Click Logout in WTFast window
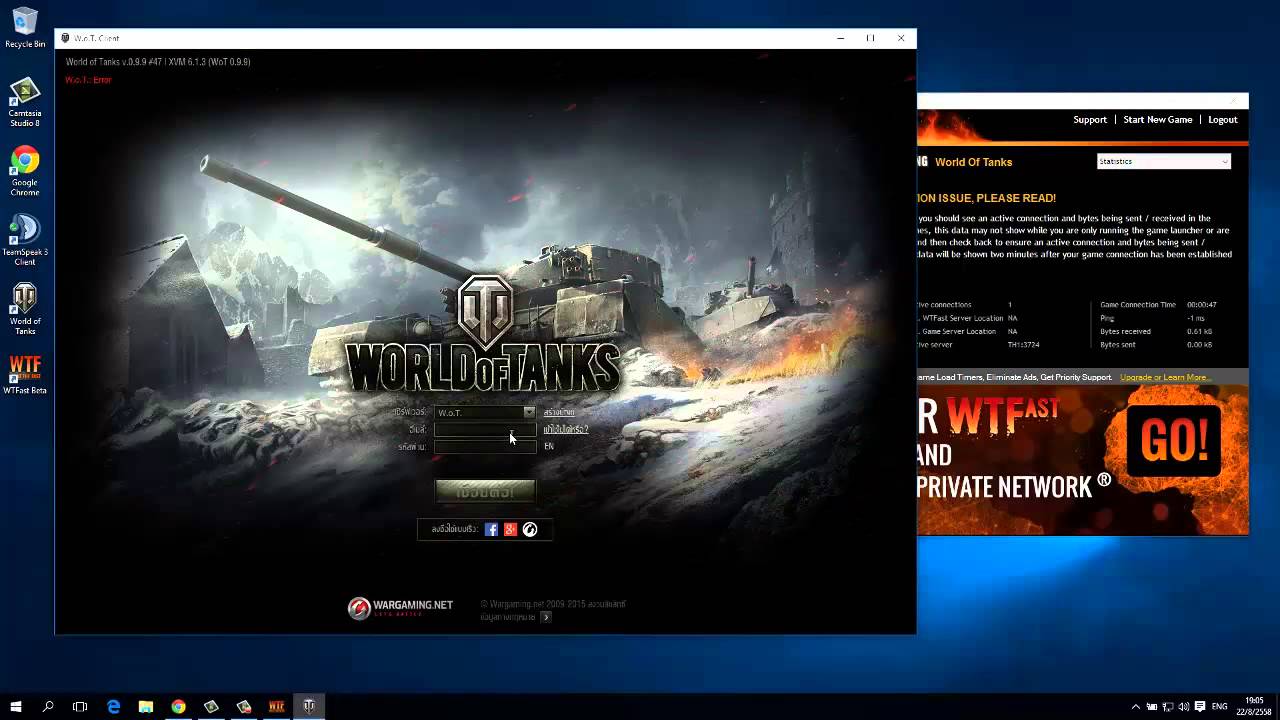The image size is (1280, 720). pyautogui.click(x=1222, y=119)
